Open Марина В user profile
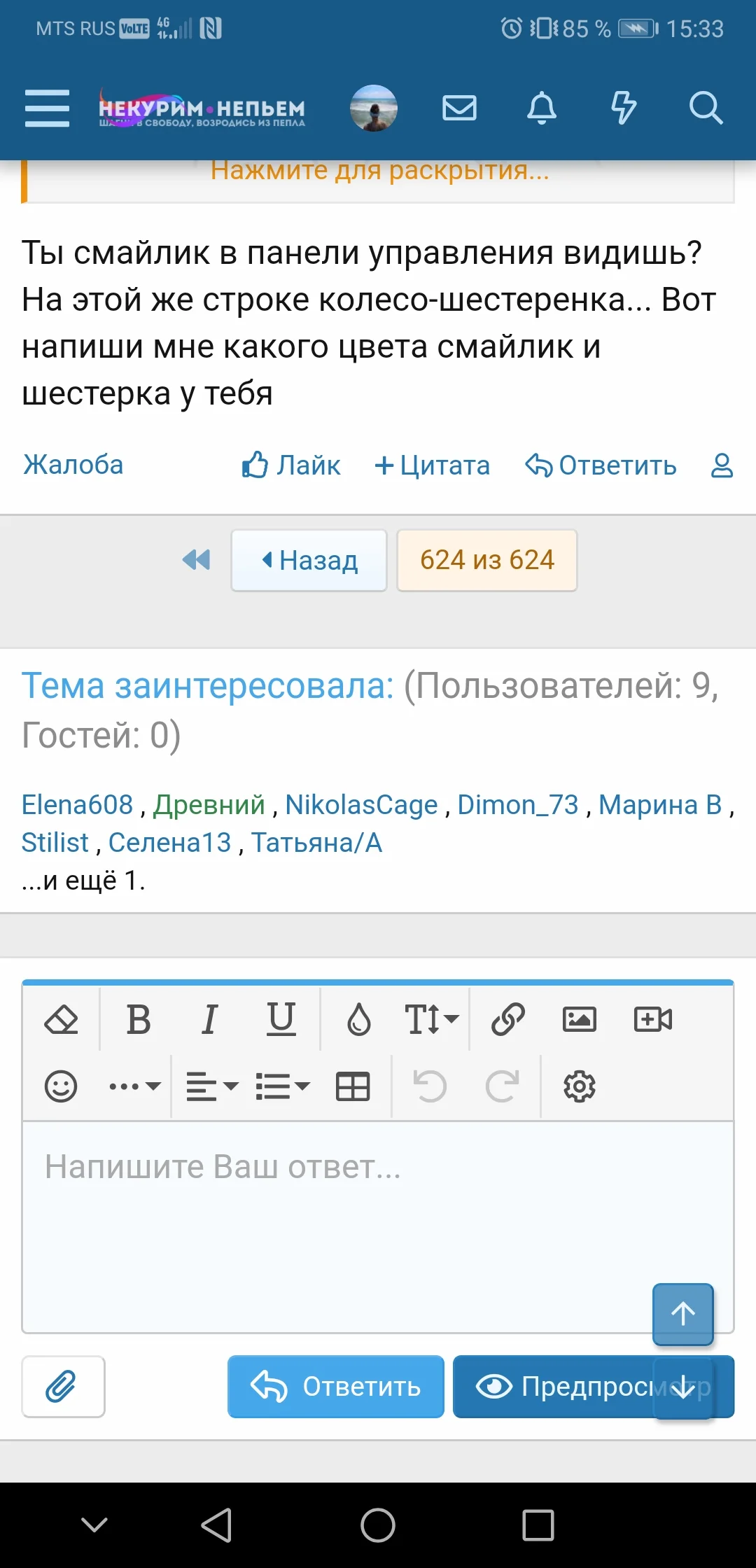Screen dimensions: 756x1568 tap(660, 805)
